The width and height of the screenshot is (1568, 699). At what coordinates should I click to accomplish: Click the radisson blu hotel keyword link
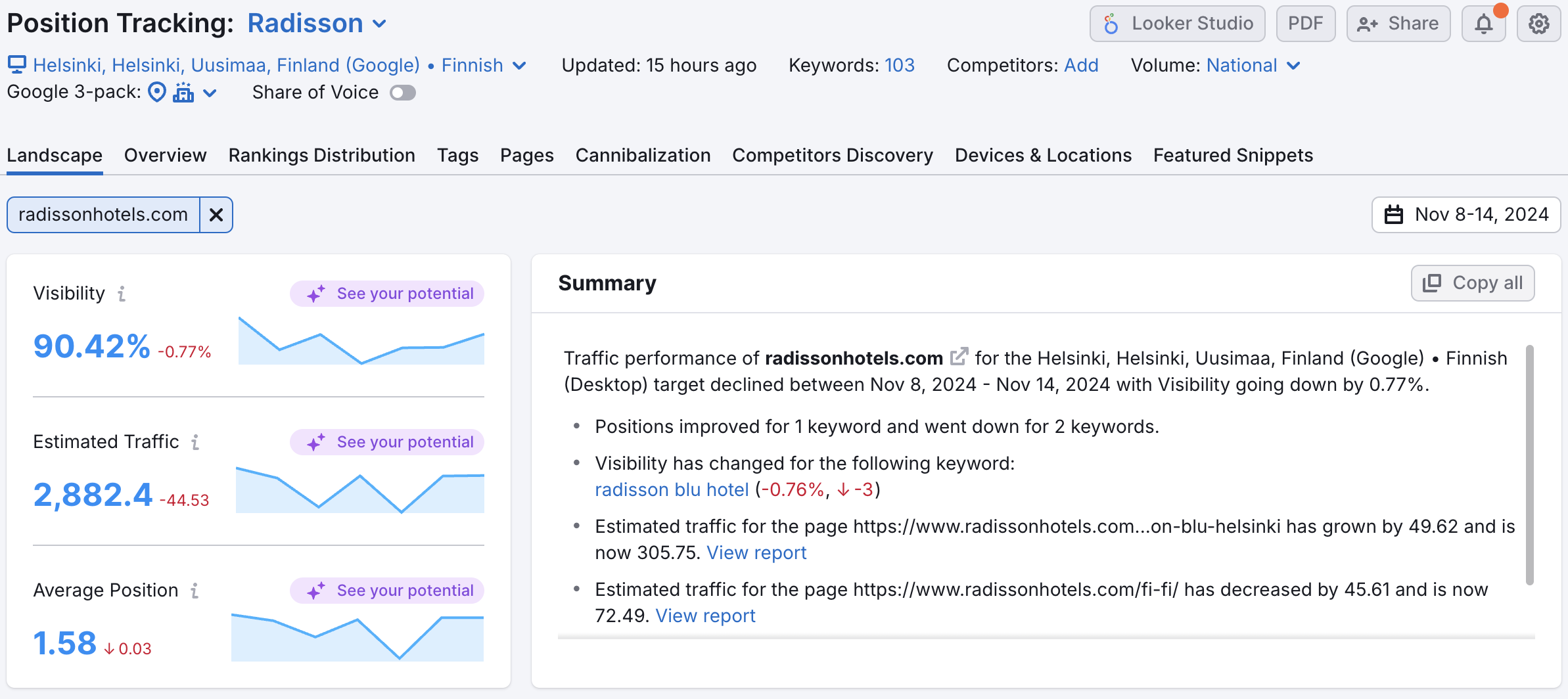(x=672, y=489)
